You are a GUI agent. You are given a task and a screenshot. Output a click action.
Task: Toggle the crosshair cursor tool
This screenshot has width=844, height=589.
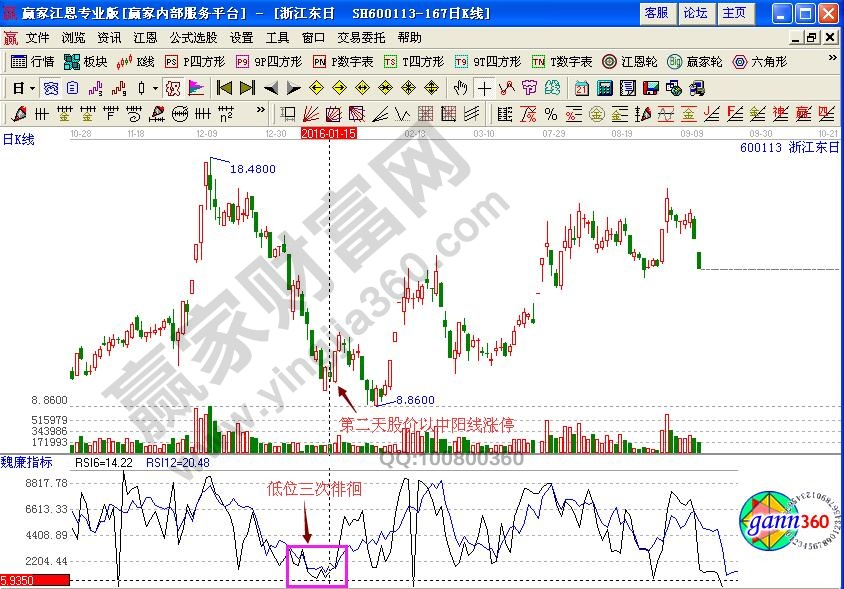click(484, 88)
